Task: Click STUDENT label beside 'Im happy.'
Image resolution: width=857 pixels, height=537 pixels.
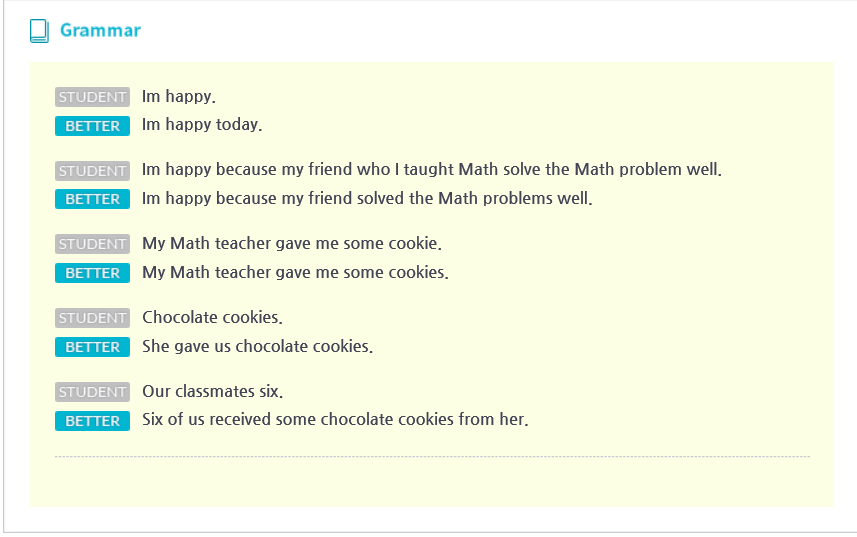Action: pos(92,97)
